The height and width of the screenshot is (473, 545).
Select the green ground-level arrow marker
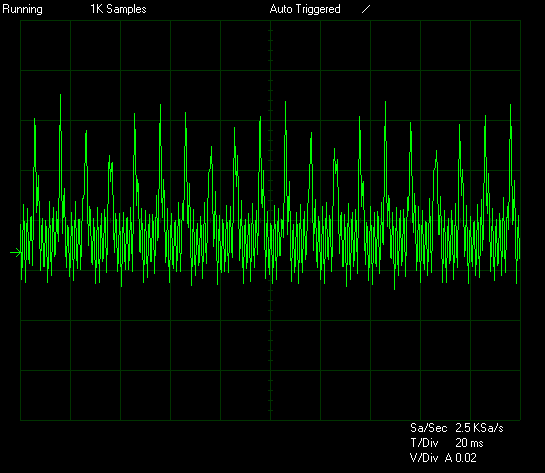[16, 253]
